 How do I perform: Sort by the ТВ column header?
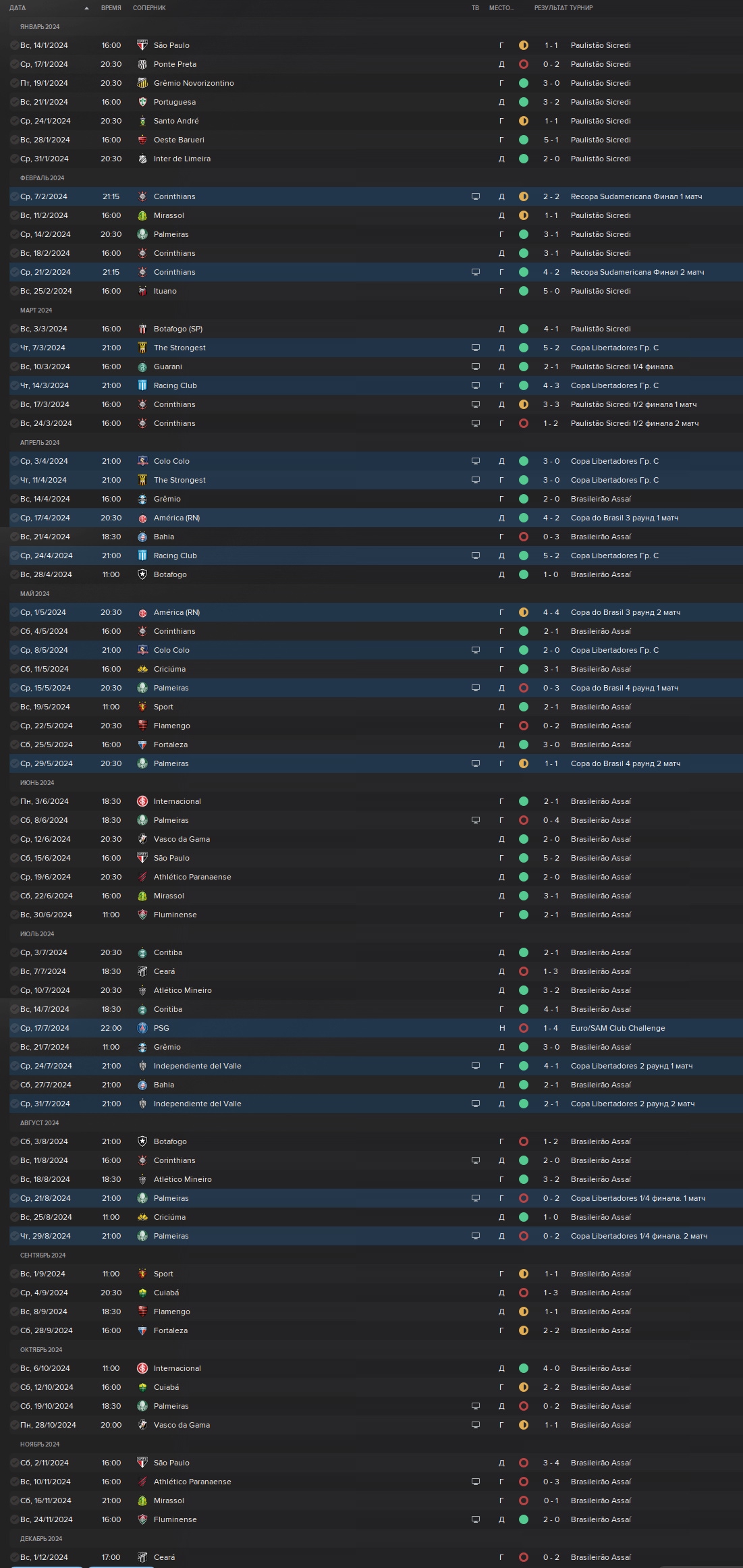[475, 8]
